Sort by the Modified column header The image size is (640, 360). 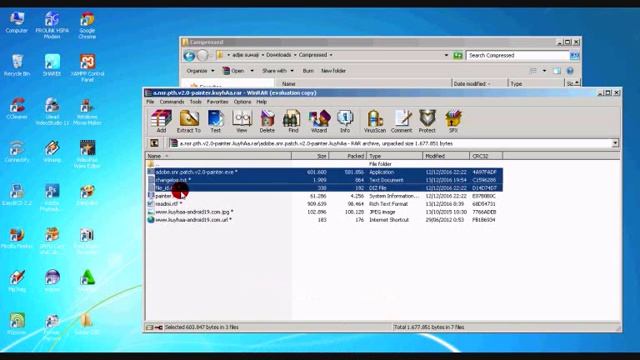pos(446,156)
